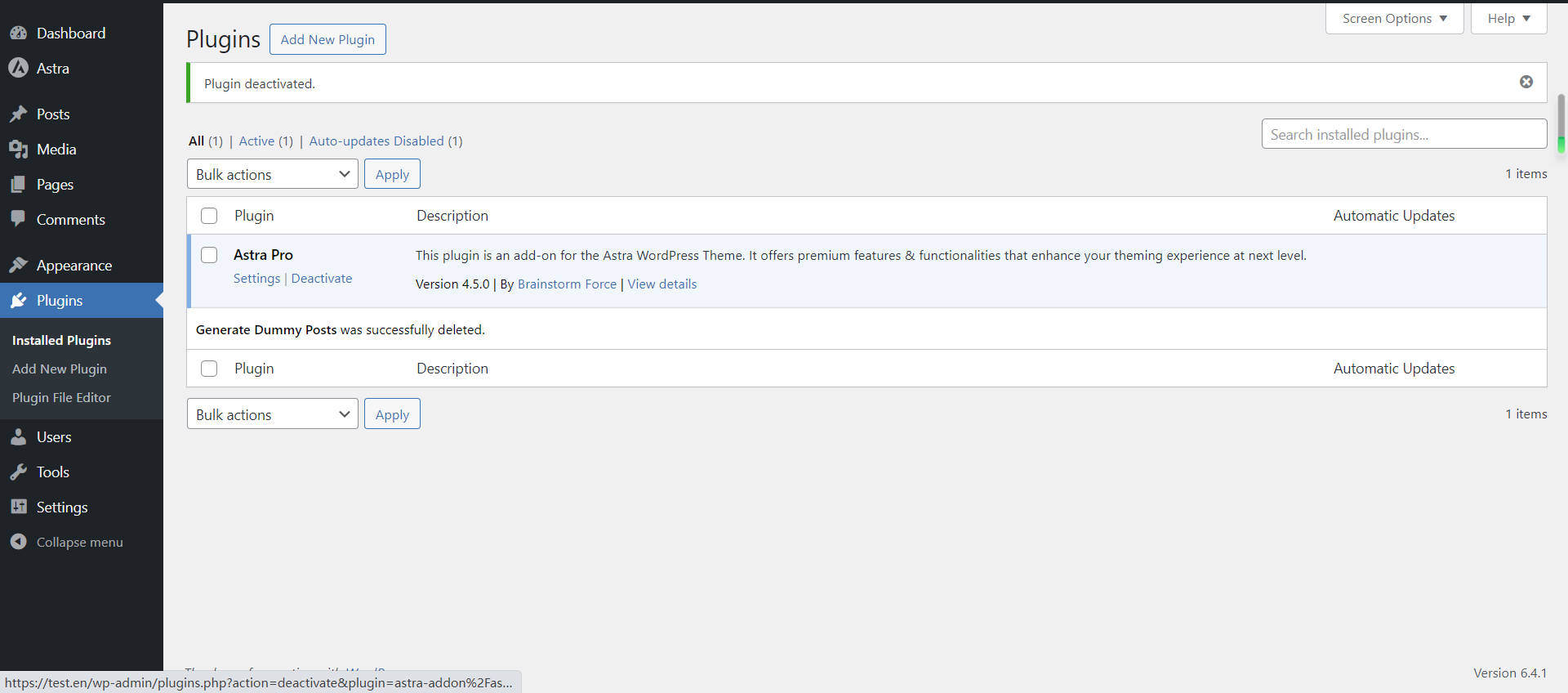This screenshot has width=1568, height=693.
Task: Dismiss the Plugin deactivated notice
Action: (x=1526, y=82)
